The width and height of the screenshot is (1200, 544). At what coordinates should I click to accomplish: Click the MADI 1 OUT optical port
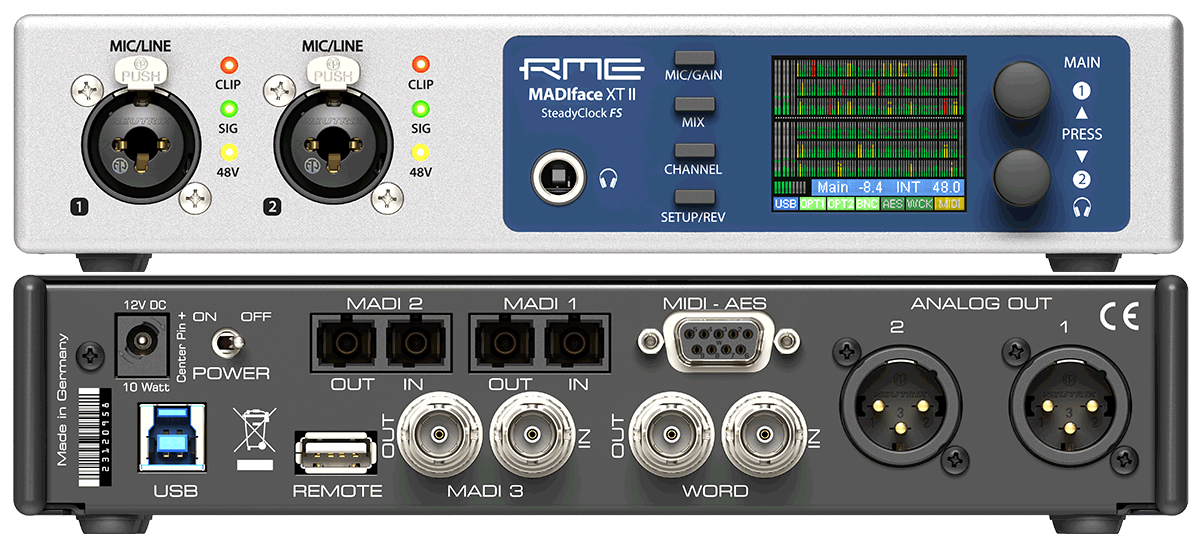pyautogui.click(x=509, y=345)
